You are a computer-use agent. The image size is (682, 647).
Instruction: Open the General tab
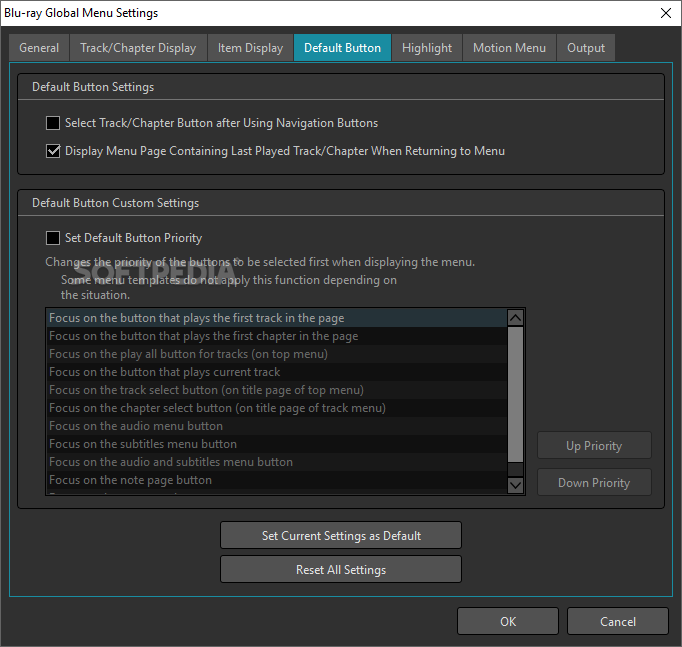(x=39, y=48)
